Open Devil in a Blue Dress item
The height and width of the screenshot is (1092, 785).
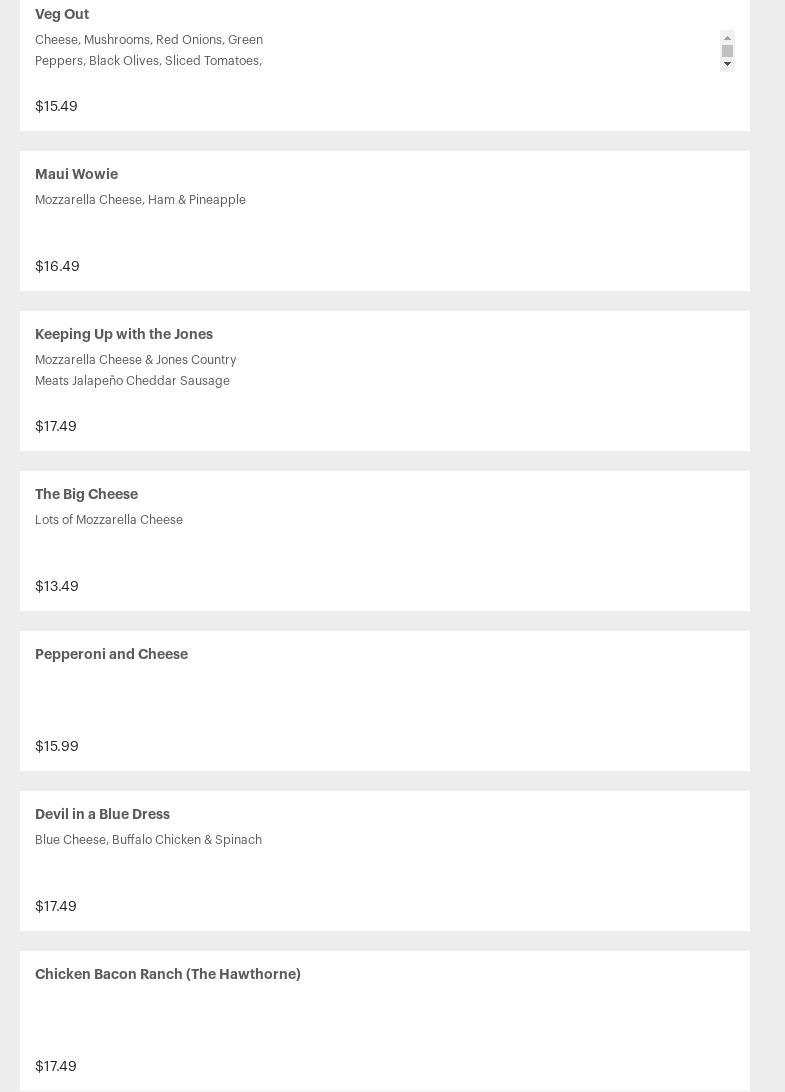(x=102, y=814)
